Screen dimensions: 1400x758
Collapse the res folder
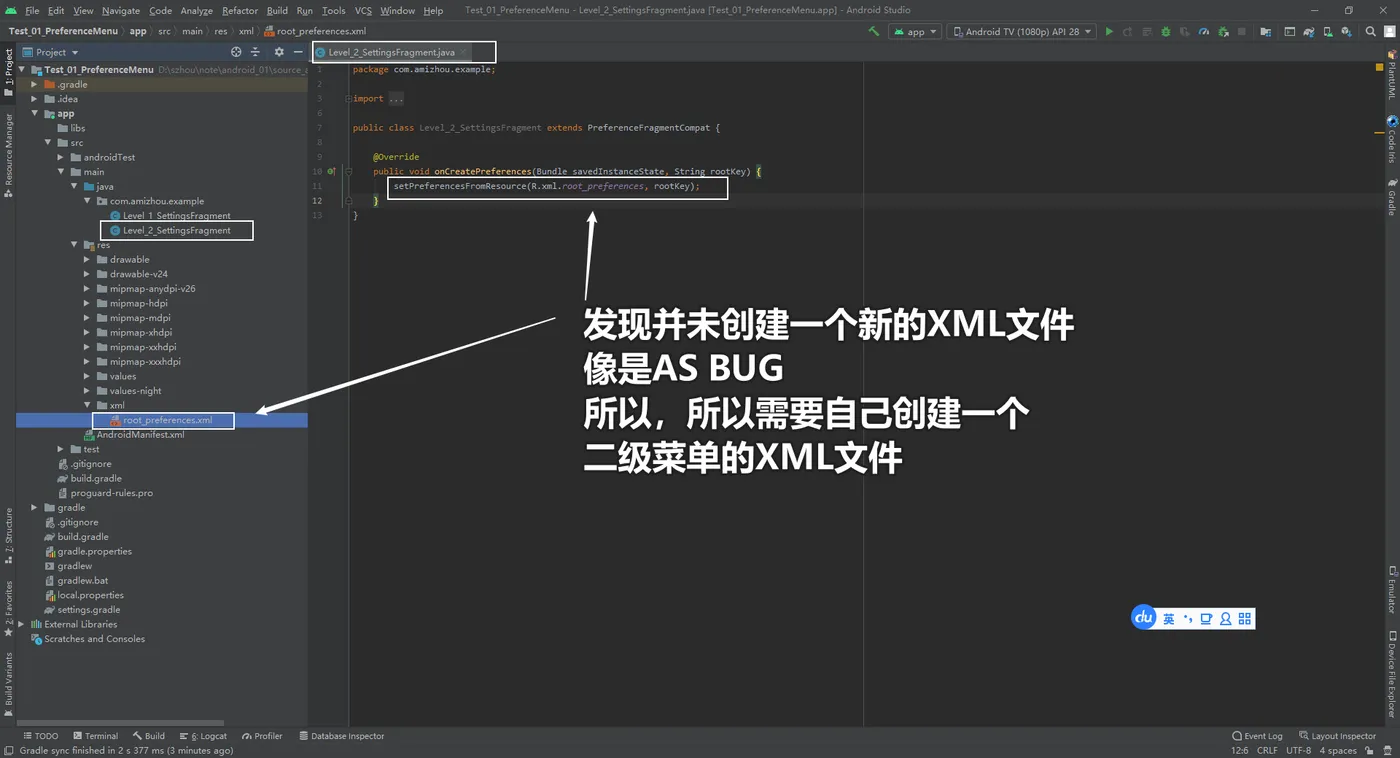[x=74, y=245]
